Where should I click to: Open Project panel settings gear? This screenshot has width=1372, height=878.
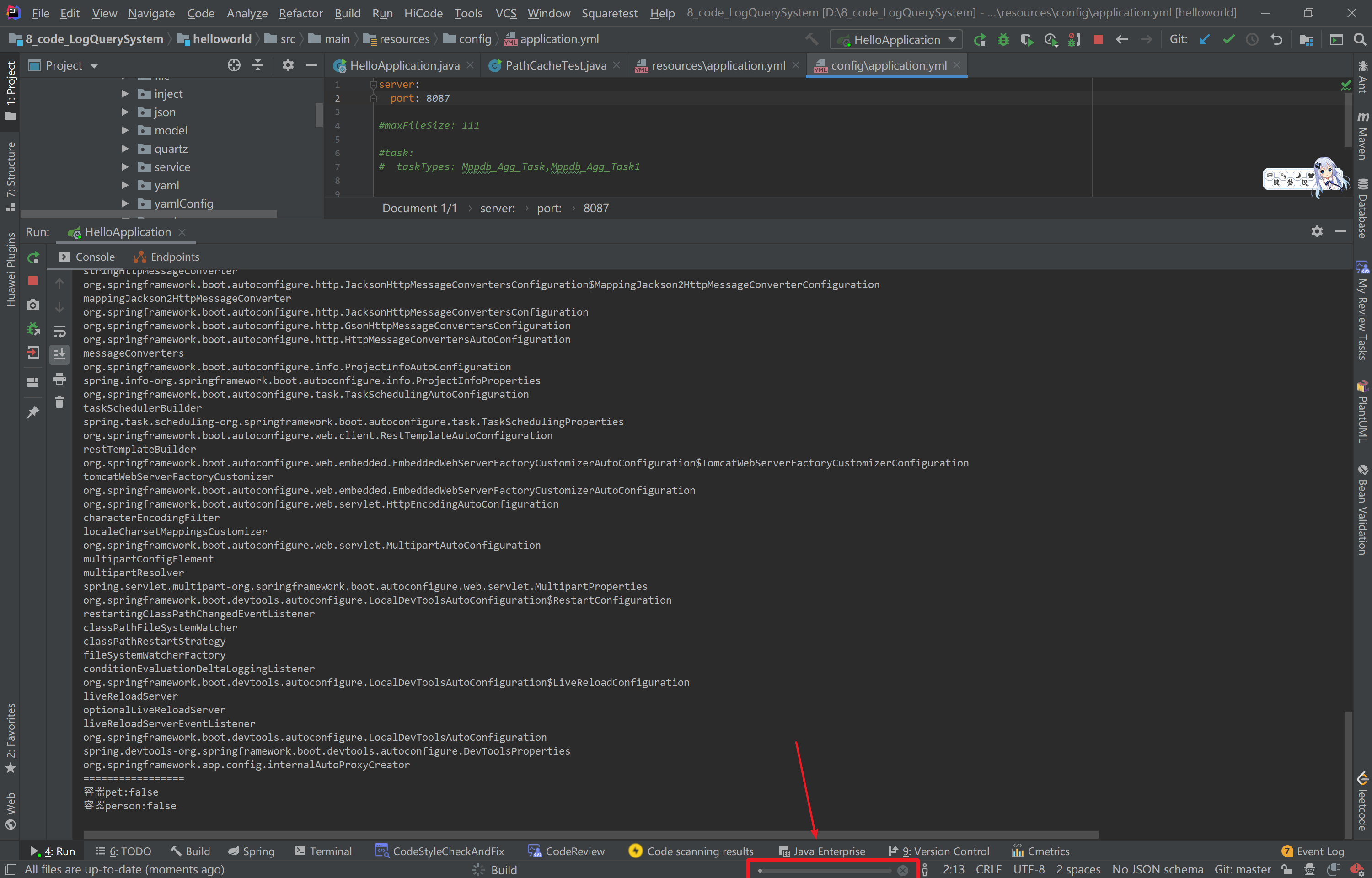pyautogui.click(x=288, y=65)
